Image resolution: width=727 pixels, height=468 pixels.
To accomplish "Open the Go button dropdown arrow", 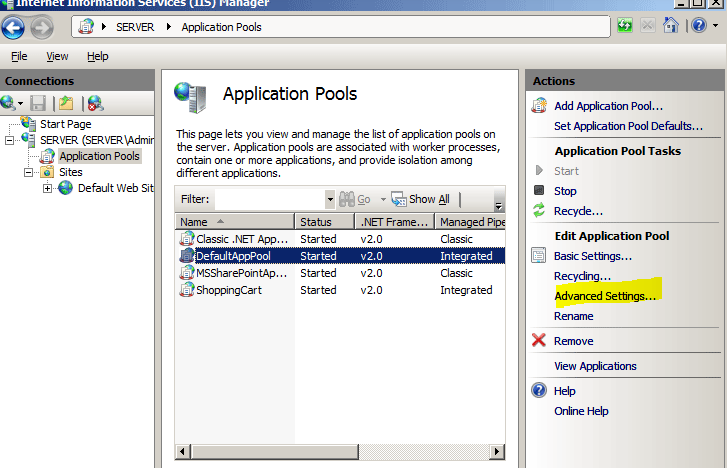I will click(x=383, y=199).
